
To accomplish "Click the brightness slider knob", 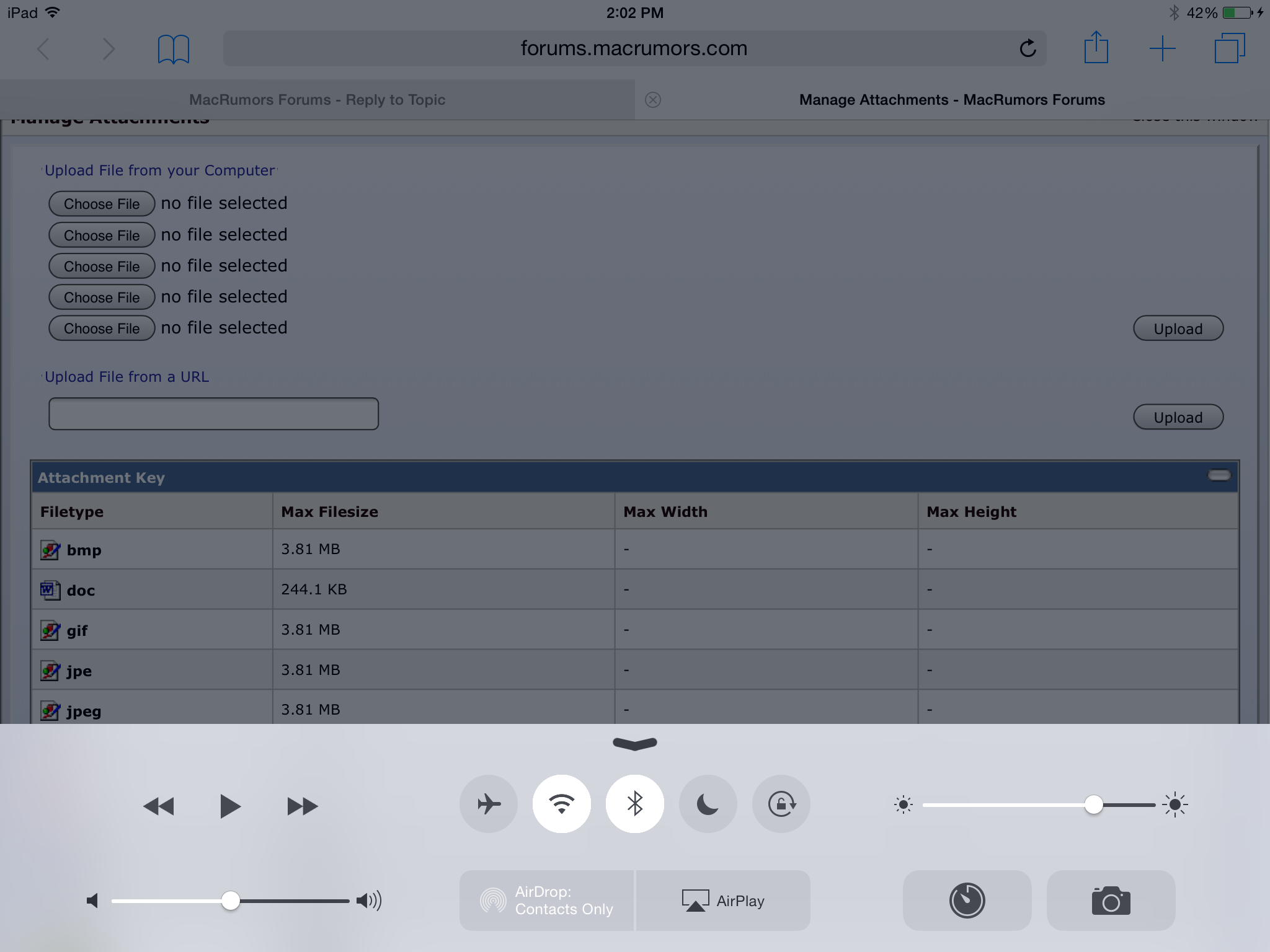I will pos(1094,805).
